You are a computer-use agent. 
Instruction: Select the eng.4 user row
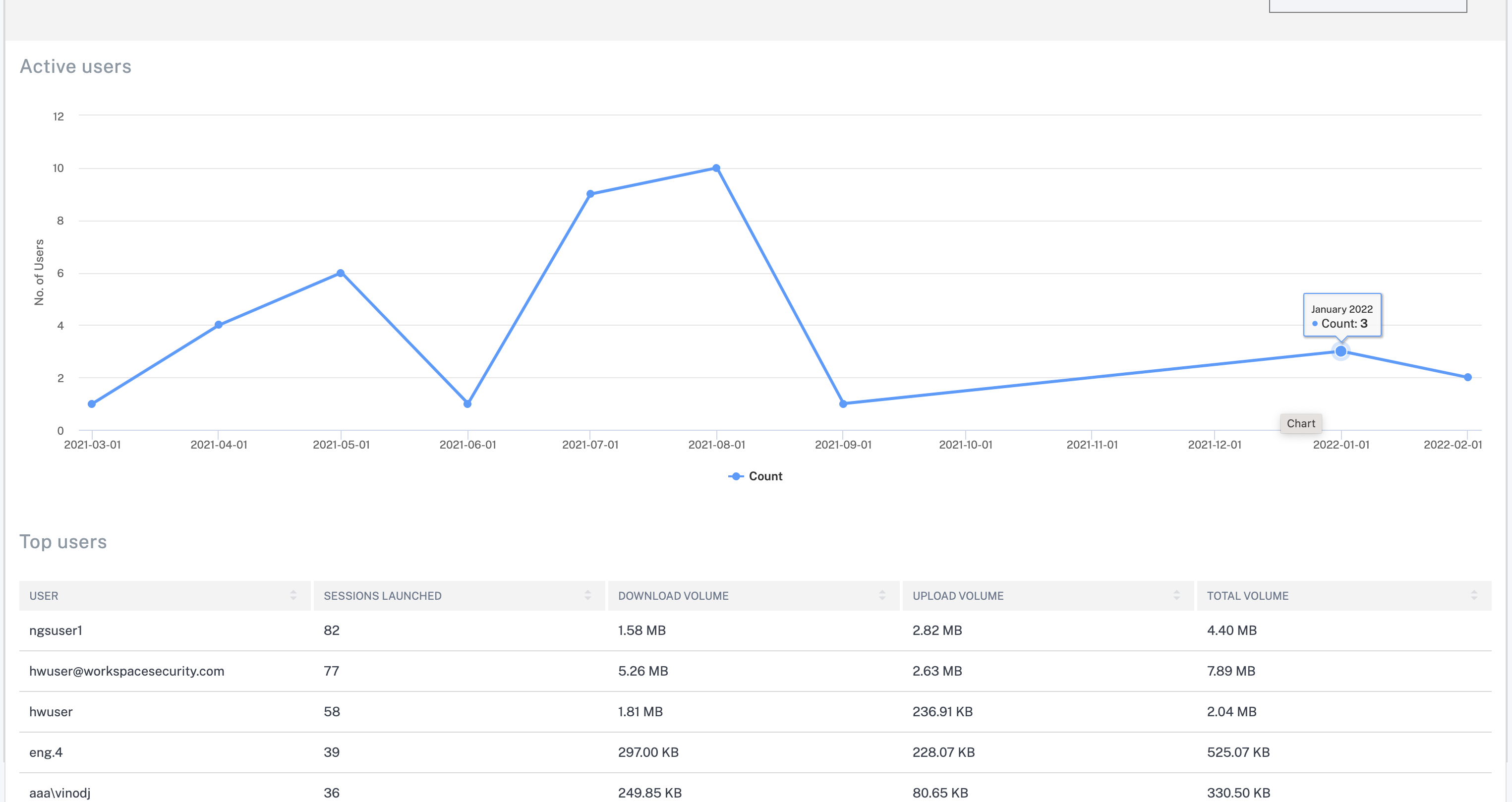pos(46,753)
